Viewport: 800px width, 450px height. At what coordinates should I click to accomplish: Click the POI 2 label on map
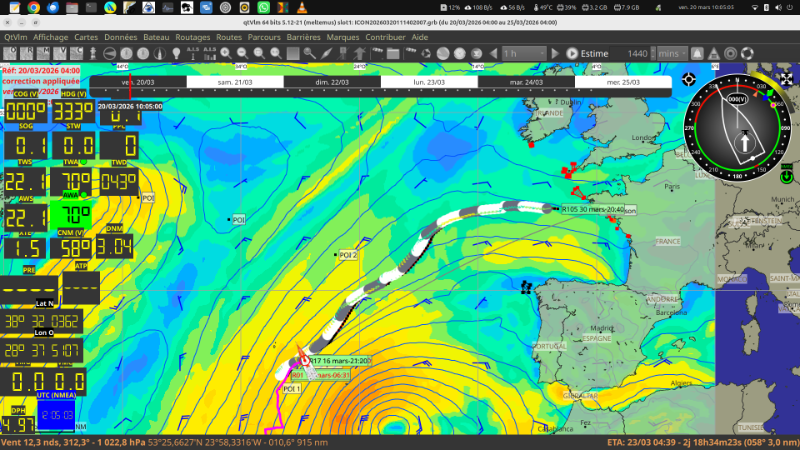[x=348, y=256]
